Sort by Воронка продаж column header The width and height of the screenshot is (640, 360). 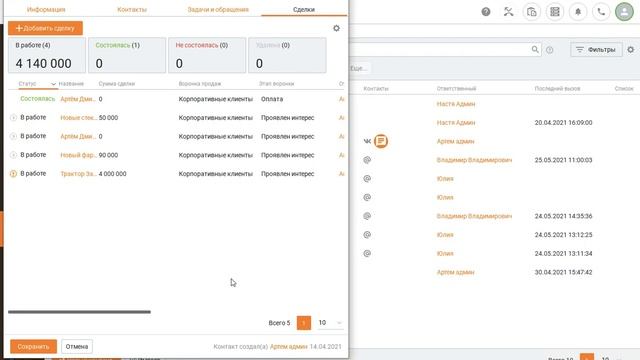[200, 84]
